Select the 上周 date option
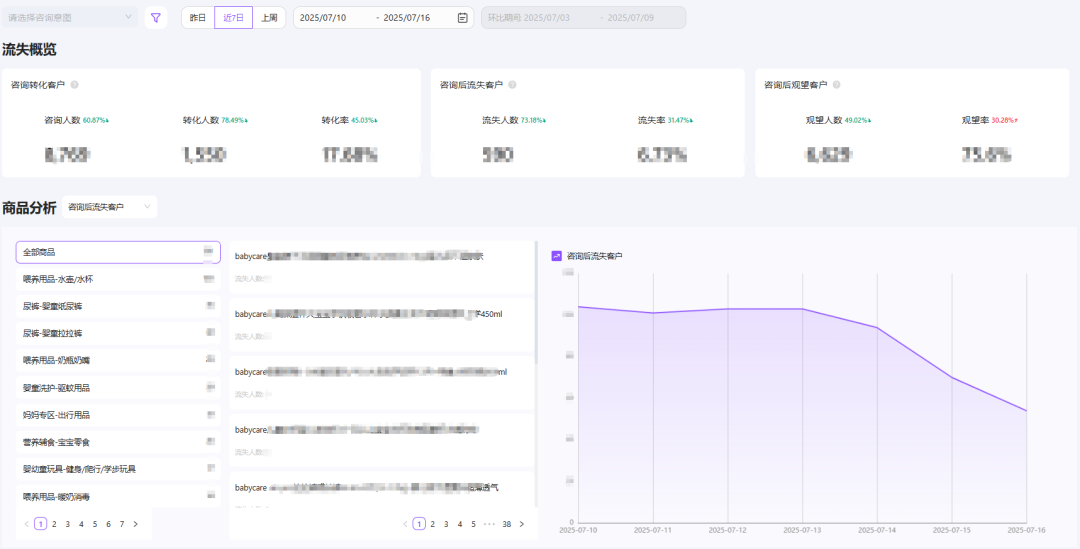Viewport: 1080px width, 549px height. pyautogui.click(x=269, y=18)
